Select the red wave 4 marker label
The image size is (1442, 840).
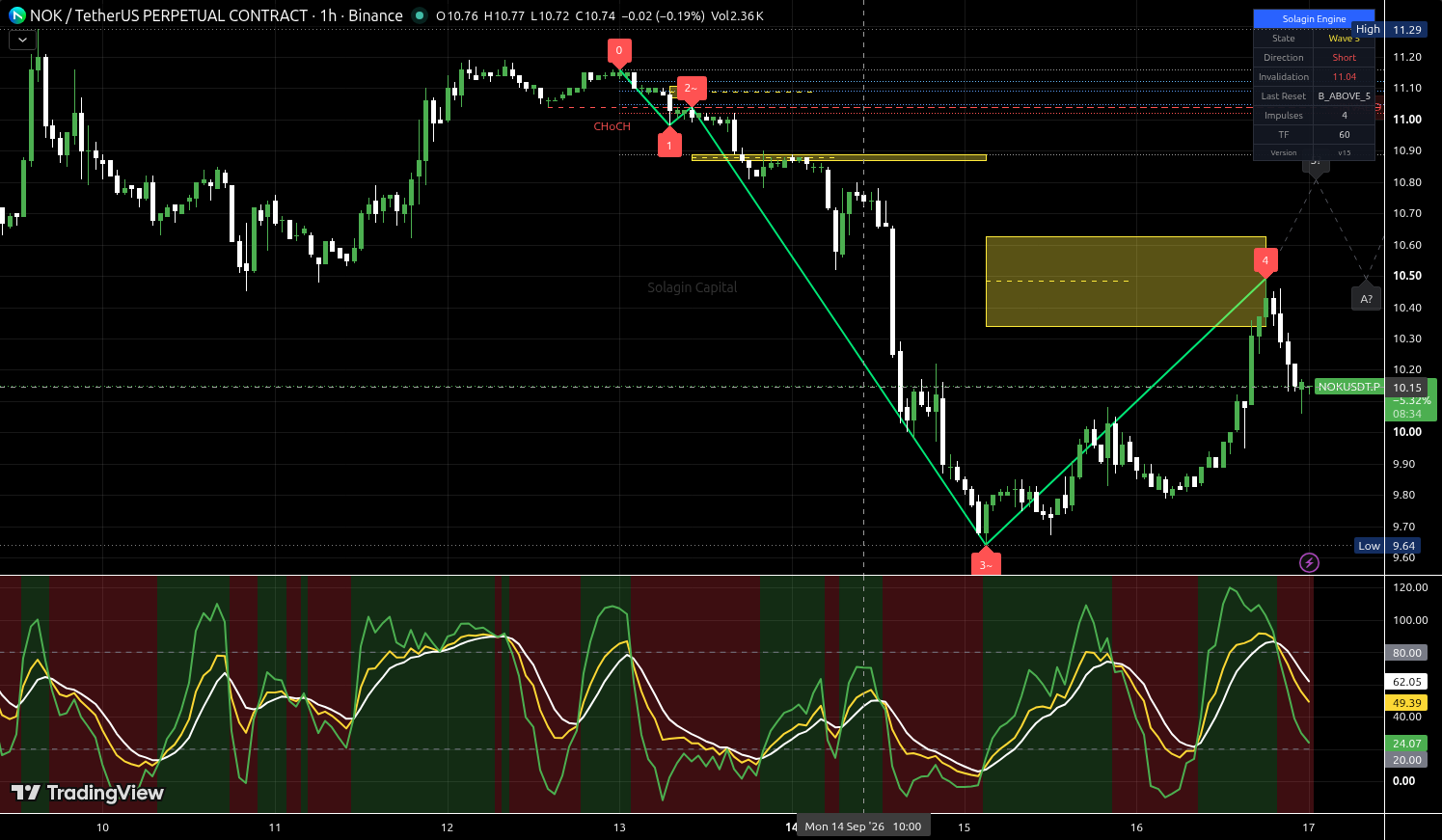[1265, 260]
